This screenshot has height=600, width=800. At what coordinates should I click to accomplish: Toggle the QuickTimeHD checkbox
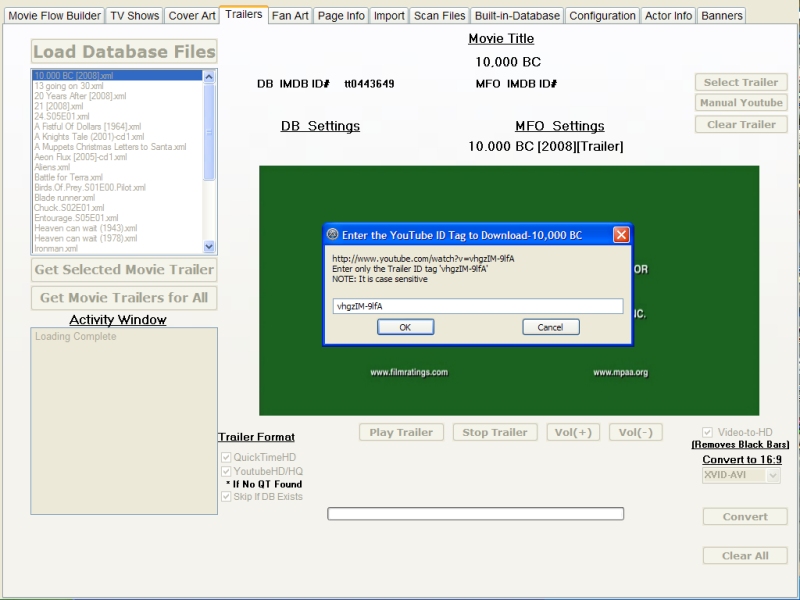coord(226,457)
